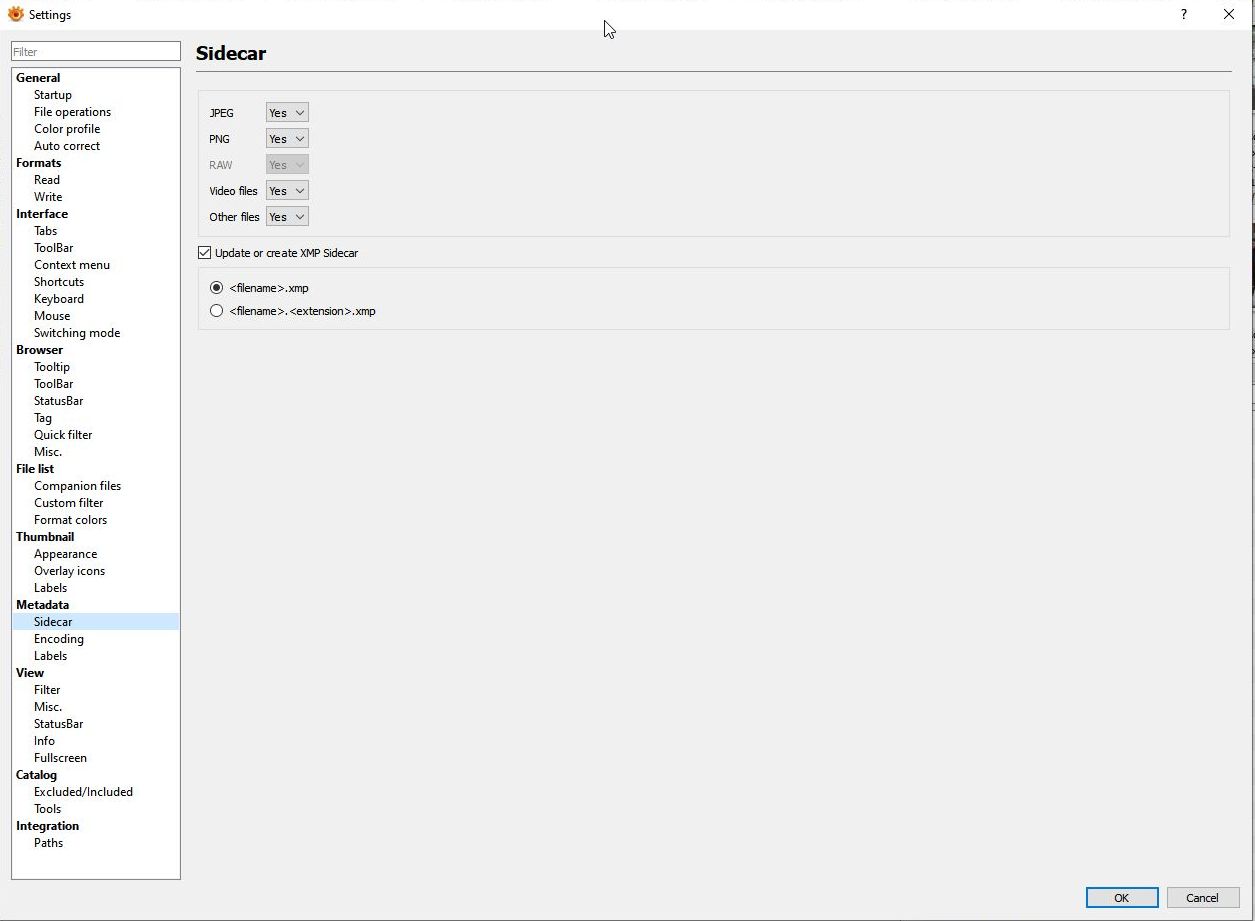Image resolution: width=1255 pixels, height=921 pixels.
Task: Click the help question mark button
Action: click(x=1184, y=14)
